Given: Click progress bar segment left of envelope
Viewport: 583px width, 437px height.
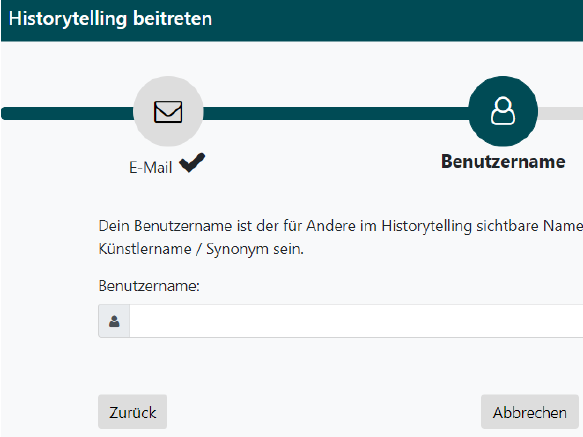Looking at the screenshot, I should point(68,113).
